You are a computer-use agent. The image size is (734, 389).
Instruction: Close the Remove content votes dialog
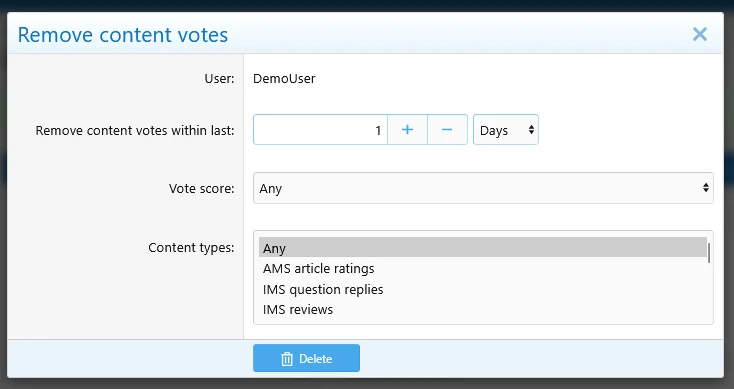pyautogui.click(x=699, y=34)
